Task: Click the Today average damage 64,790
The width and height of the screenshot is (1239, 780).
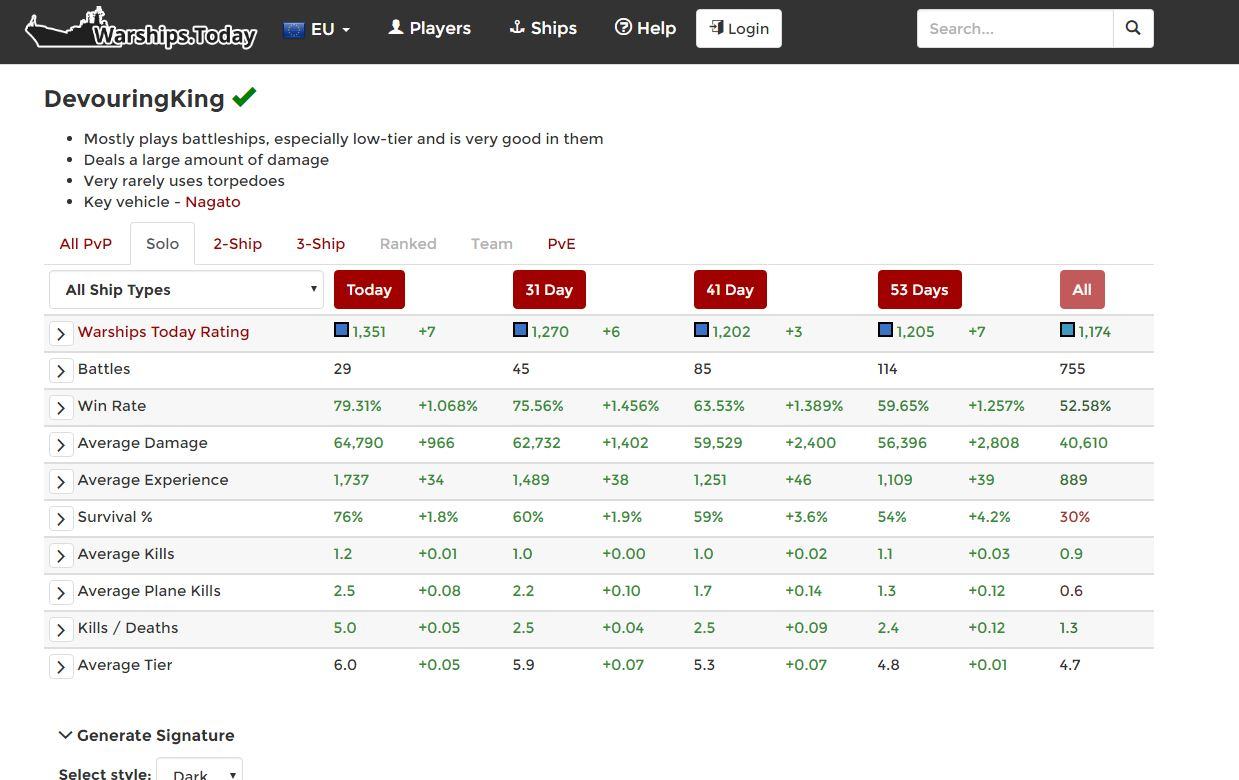Action: pyautogui.click(x=358, y=442)
